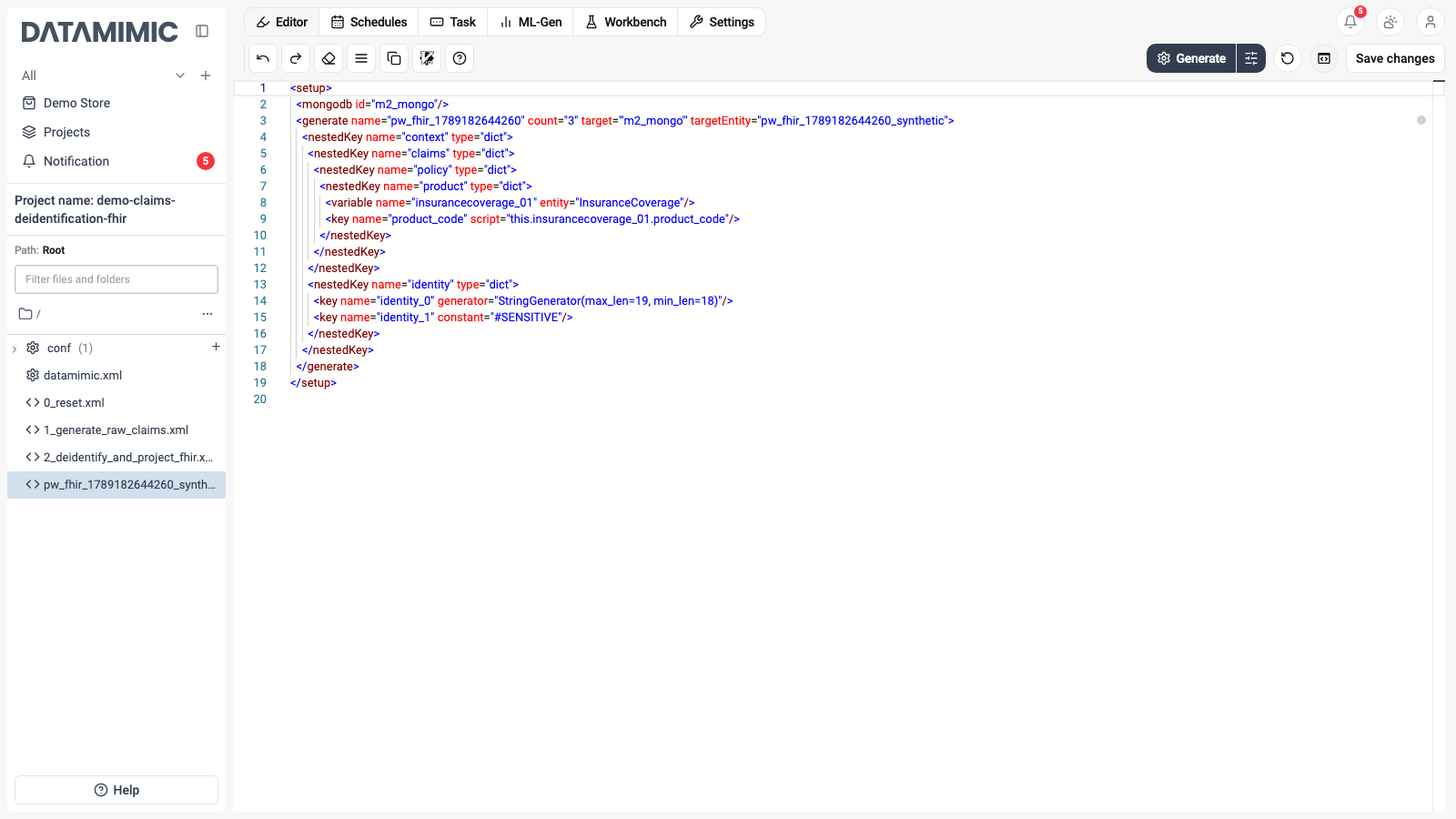Select pw_fhir_1789182644260_synth file
The width and height of the screenshot is (1456, 819).
(116, 484)
